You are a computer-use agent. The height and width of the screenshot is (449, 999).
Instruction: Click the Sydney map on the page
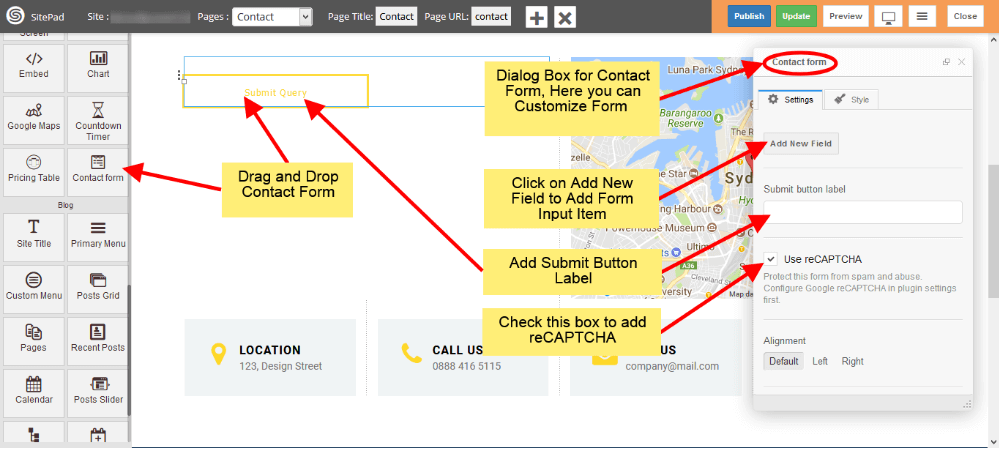pyautogui.click(x=661, y=178)
